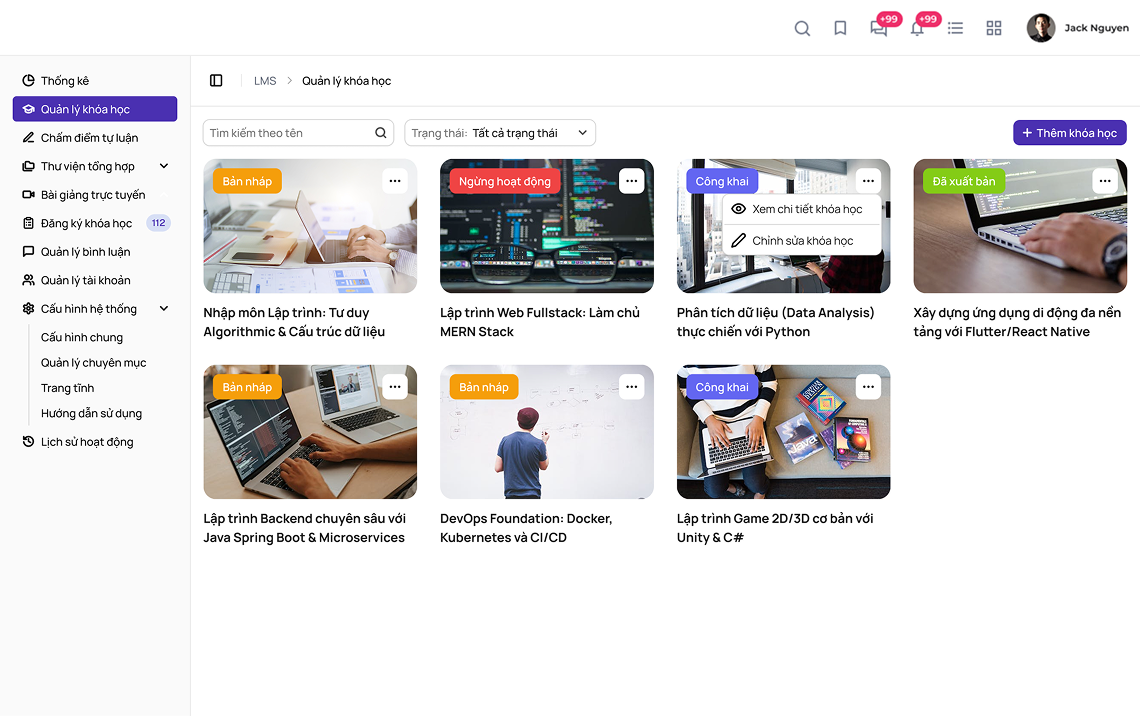
Task: Click the list view icon in header
Action: pyautogui.click(x=955, y=28)
